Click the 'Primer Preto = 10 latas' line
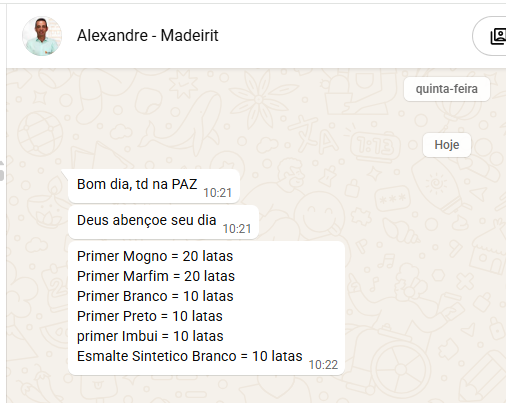This screenshot has height=403, width=506. pyautogui.click(x=150, y=316)
